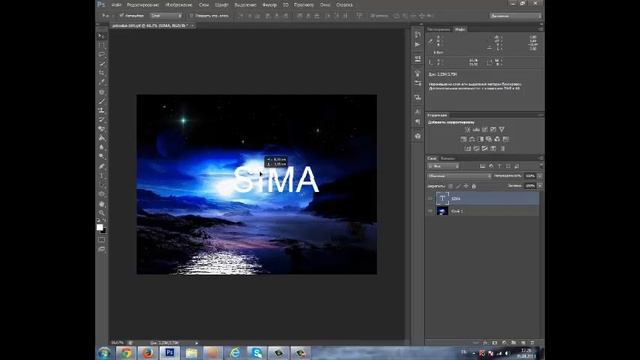Select the Lasso tool
Screen dimensions: 640x360
102,54
